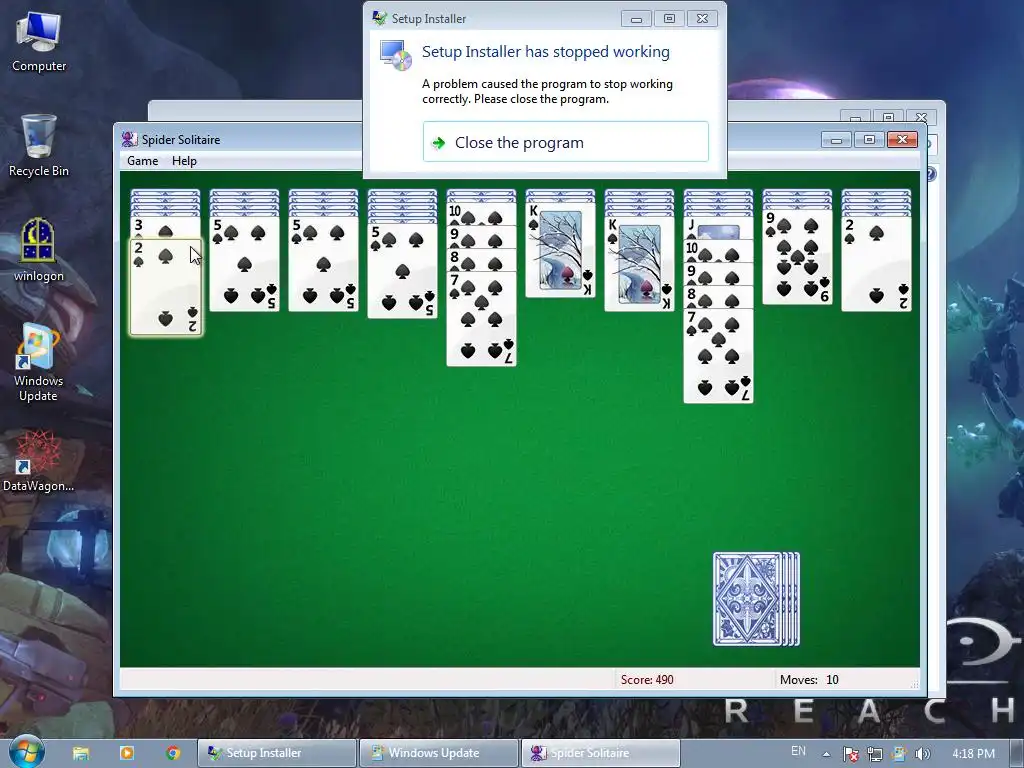Select the Jack of spades in eighth column
Viewport: 1024px width, 768px height.
pos(718,228)
